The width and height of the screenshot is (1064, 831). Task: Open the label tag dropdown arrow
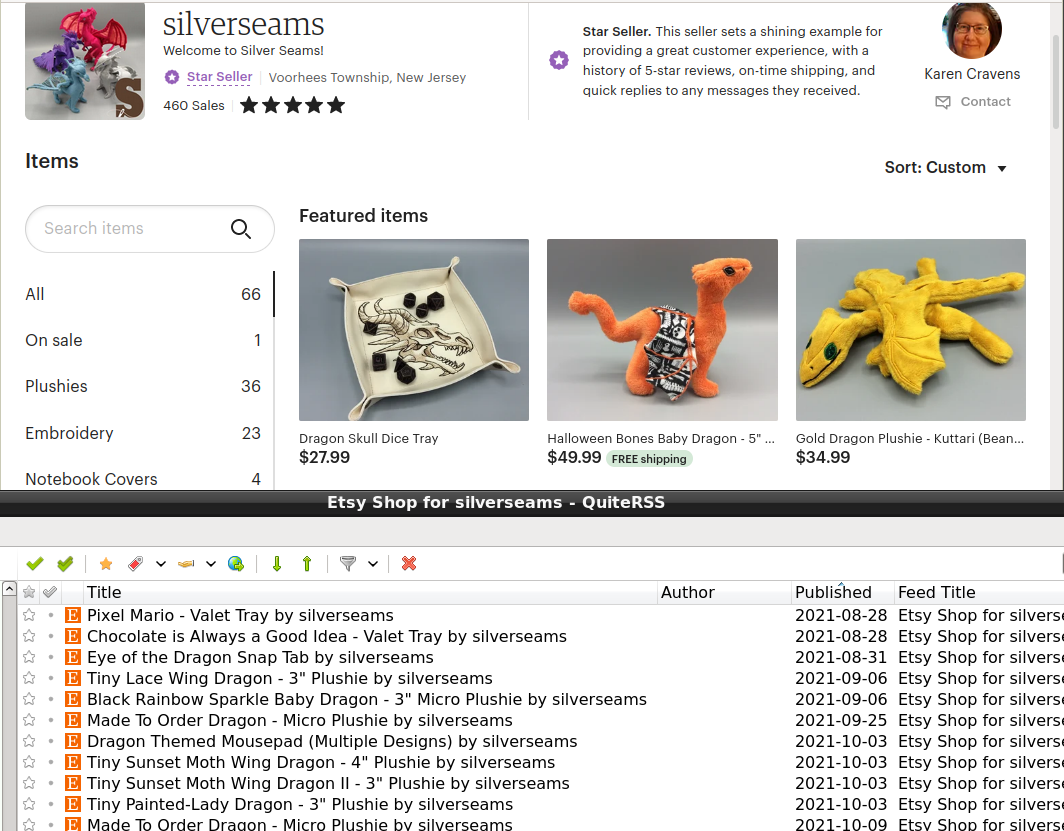161,564
